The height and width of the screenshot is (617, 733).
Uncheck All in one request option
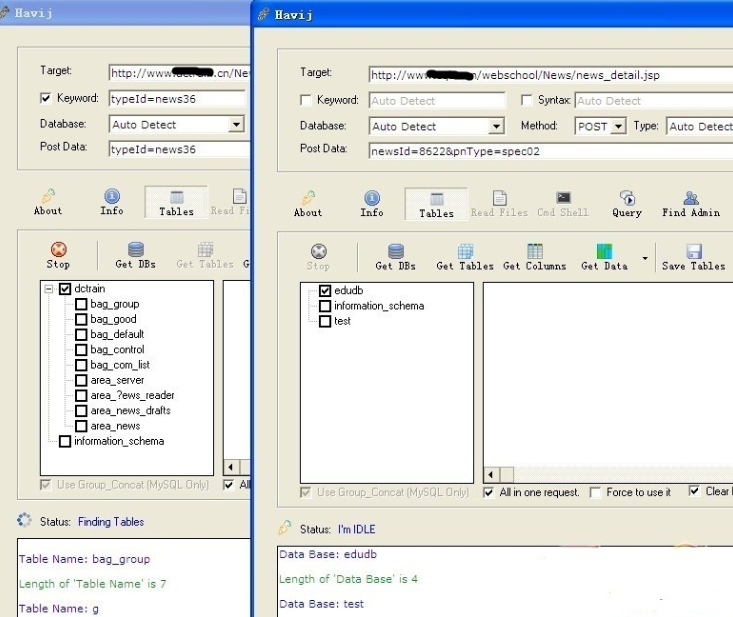point(489,492)
